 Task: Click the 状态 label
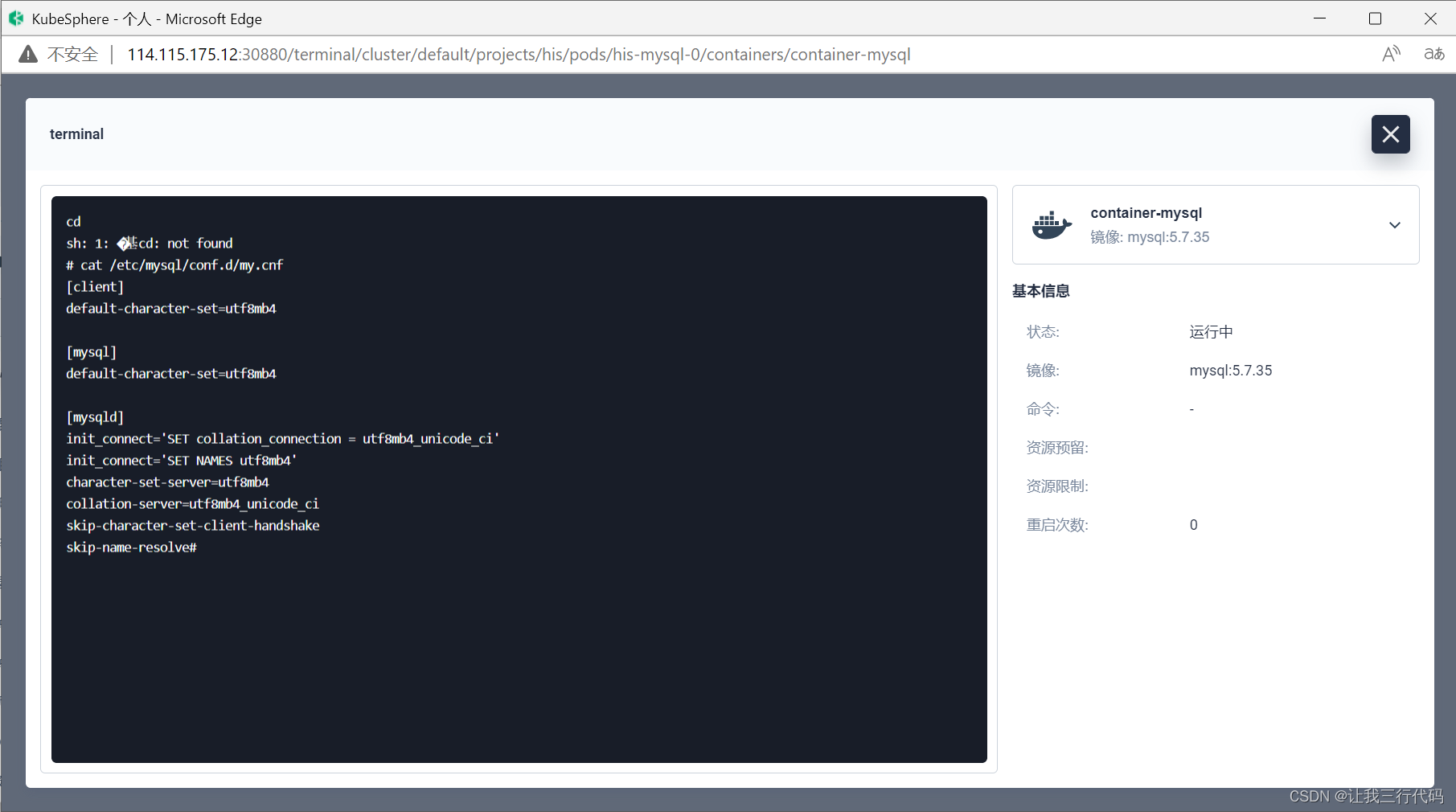pyautogui.click(x=1043, y=332)
